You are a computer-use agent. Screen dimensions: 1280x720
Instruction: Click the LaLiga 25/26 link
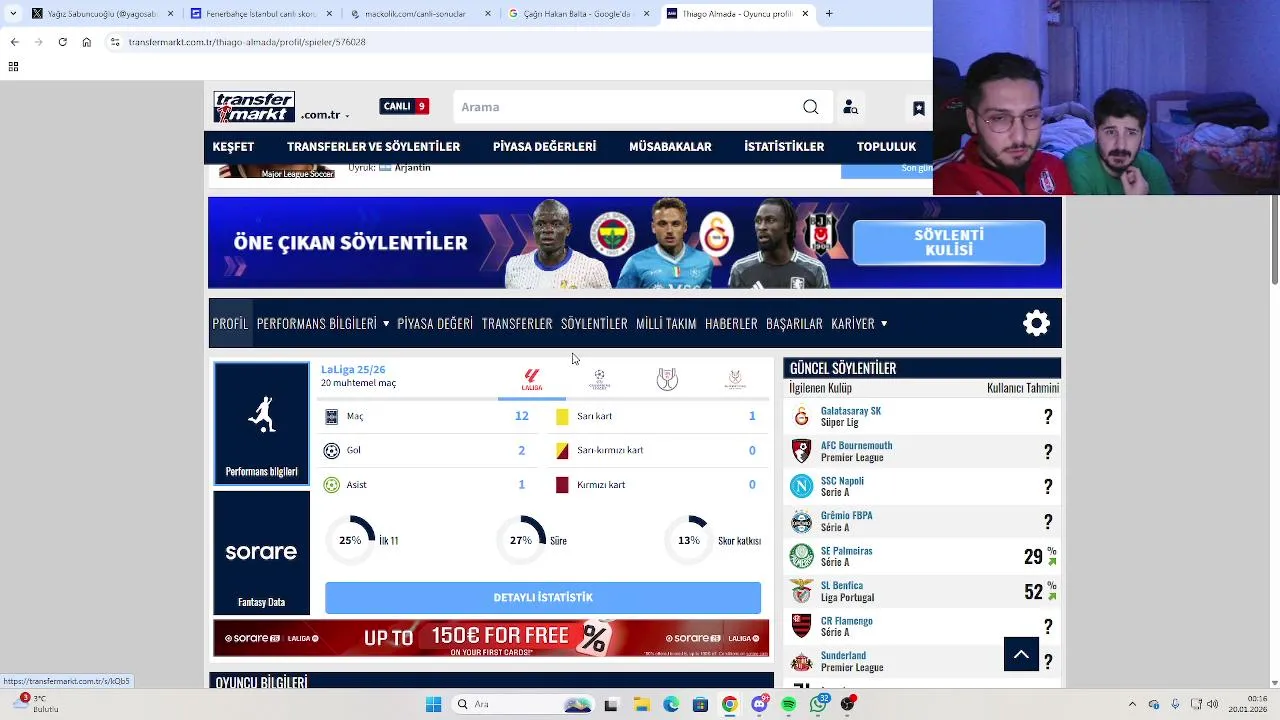pos(353,369)
